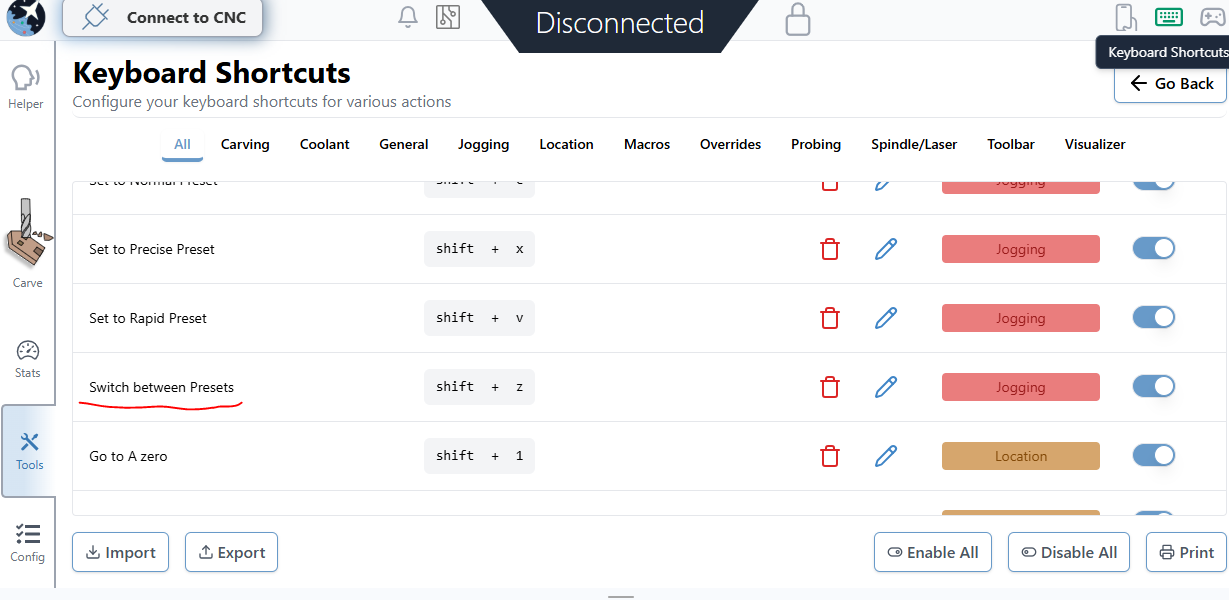
Task: Select the Spindle/Laser category tab
Action: (x=913, y=144)
